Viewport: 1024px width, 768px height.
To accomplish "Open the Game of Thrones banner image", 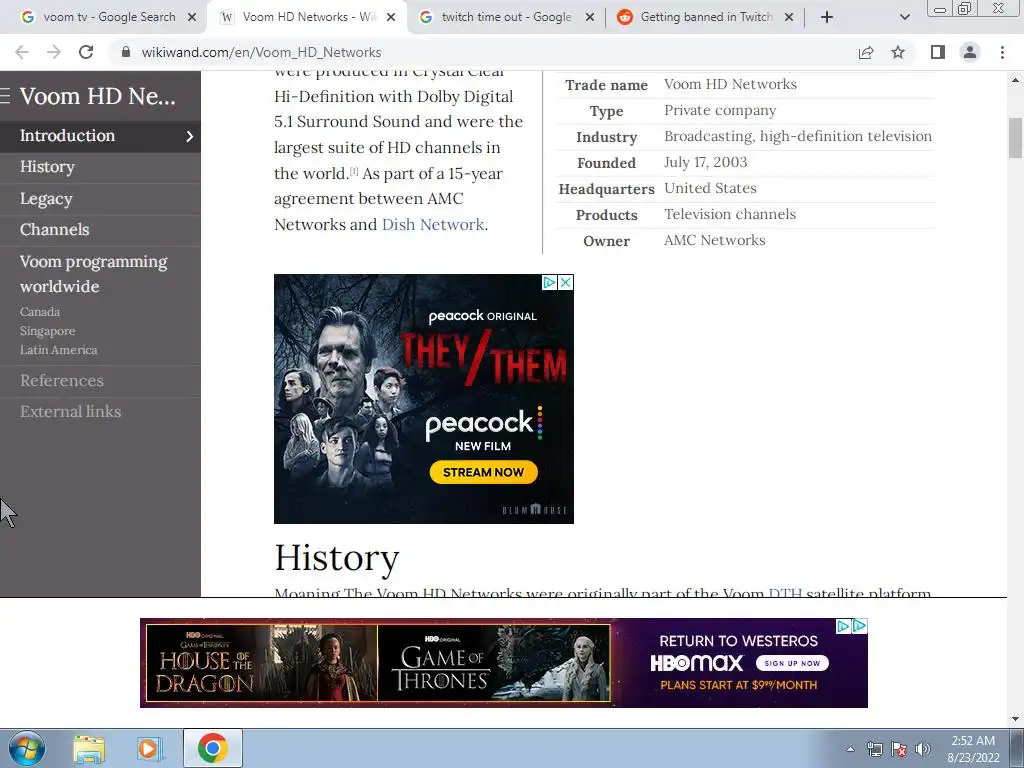I will click(x=494, y=663).
